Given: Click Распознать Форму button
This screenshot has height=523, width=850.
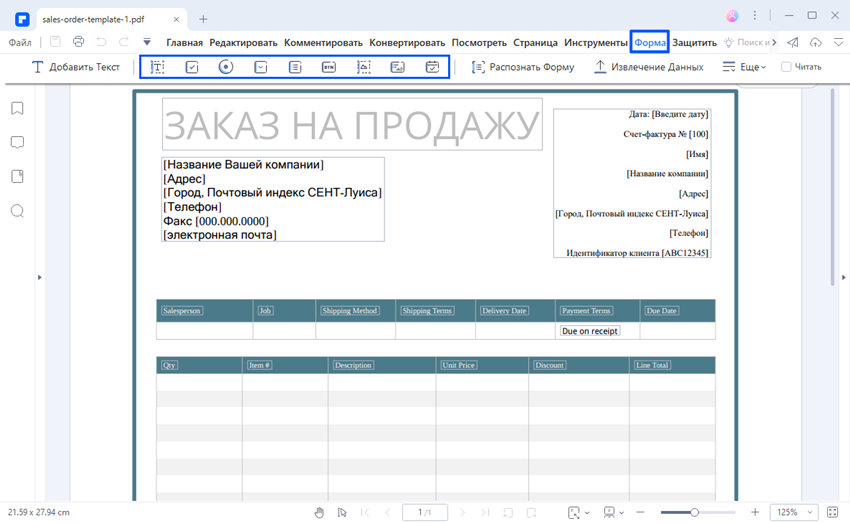Looking at the screenshot, I should (523, 67).
